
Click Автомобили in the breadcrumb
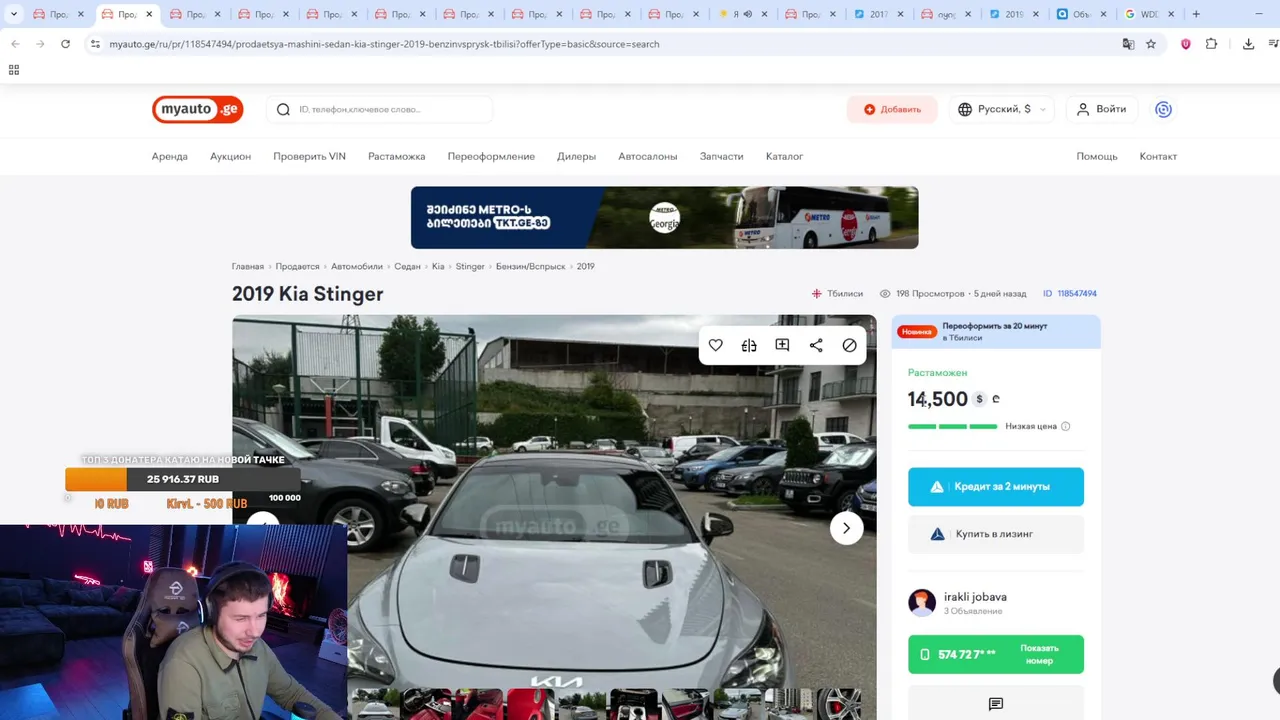click(x=357, y=267)
